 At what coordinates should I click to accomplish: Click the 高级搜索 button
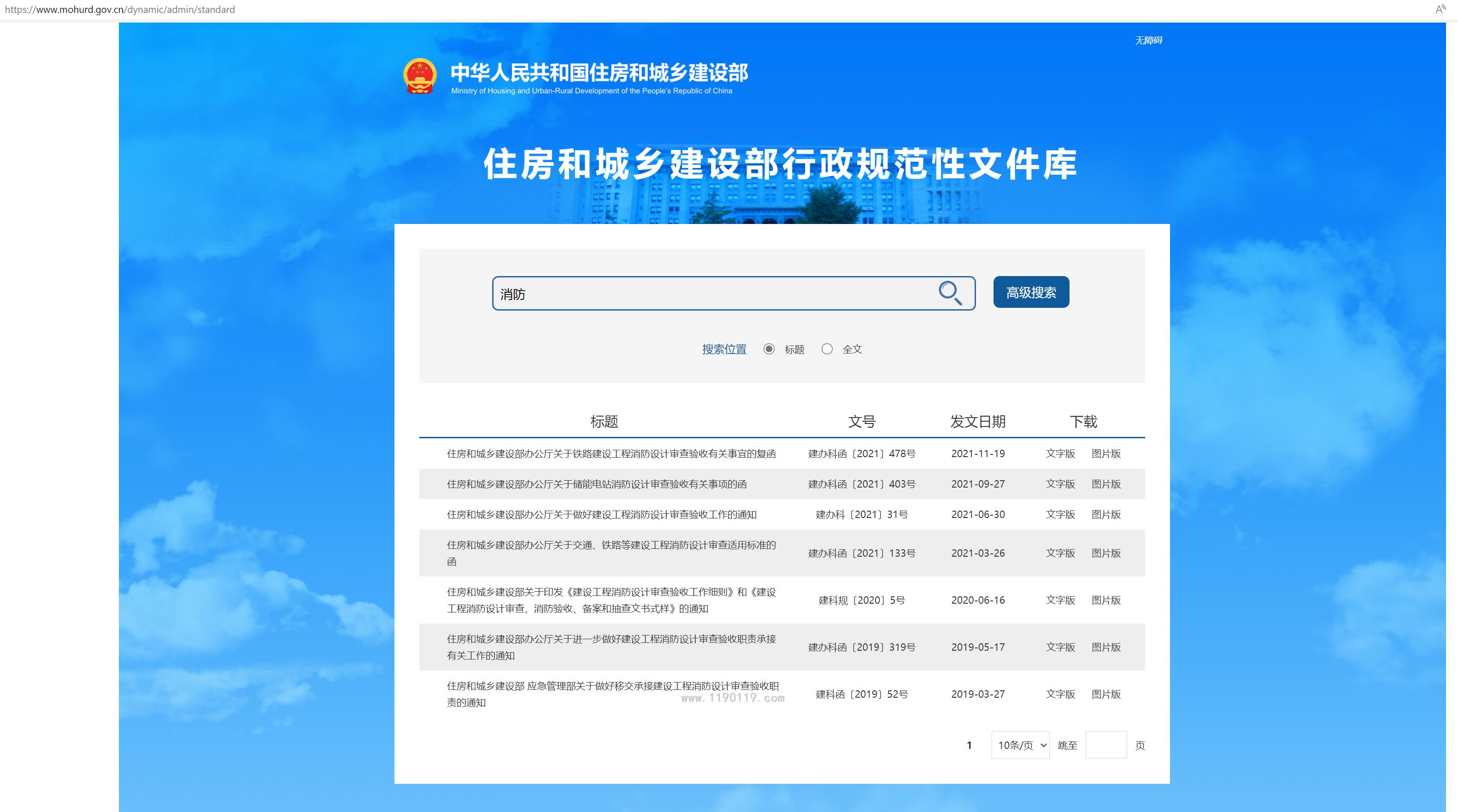(1031, 292)
